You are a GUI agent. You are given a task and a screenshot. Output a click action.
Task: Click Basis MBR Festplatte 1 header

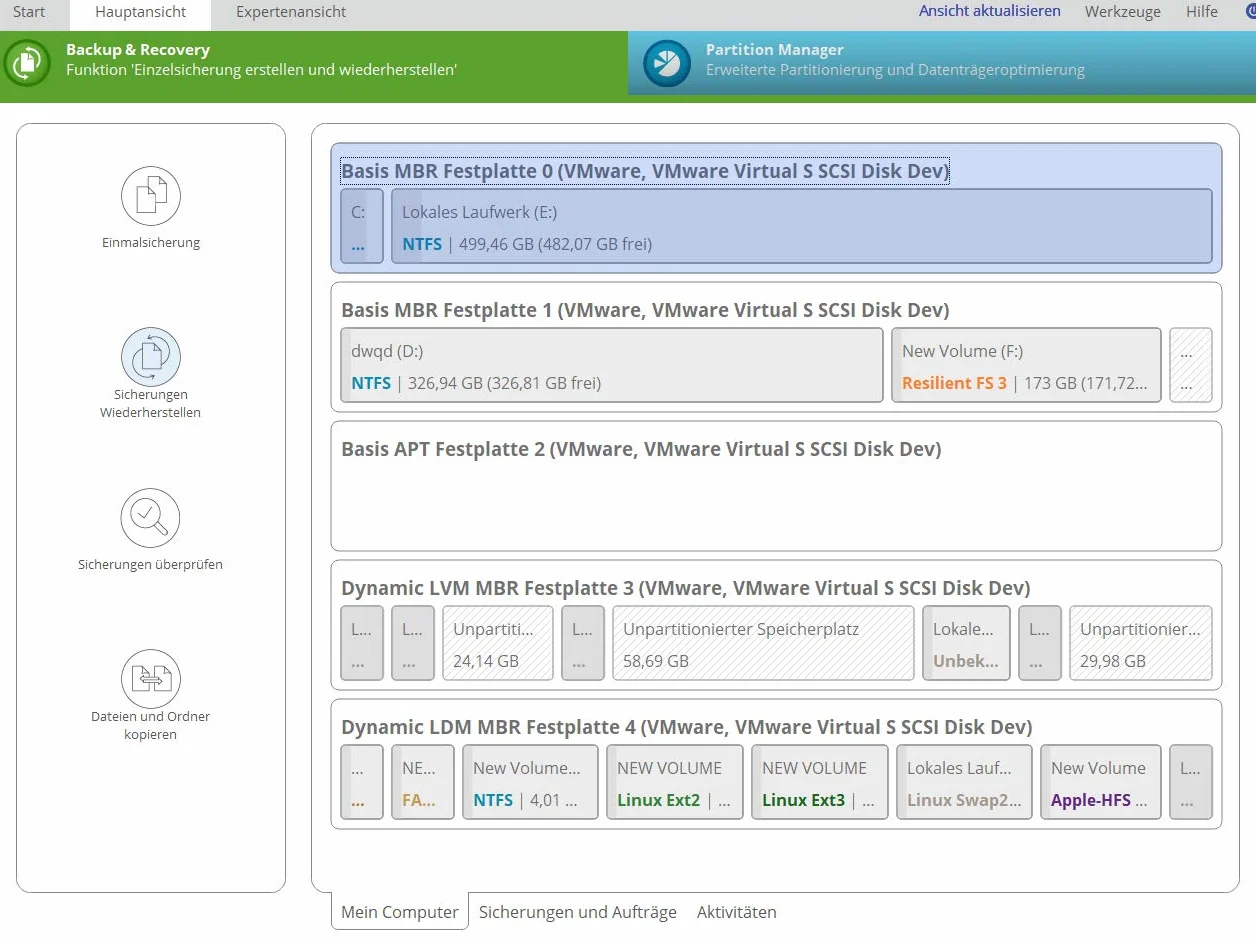[645, 310]
